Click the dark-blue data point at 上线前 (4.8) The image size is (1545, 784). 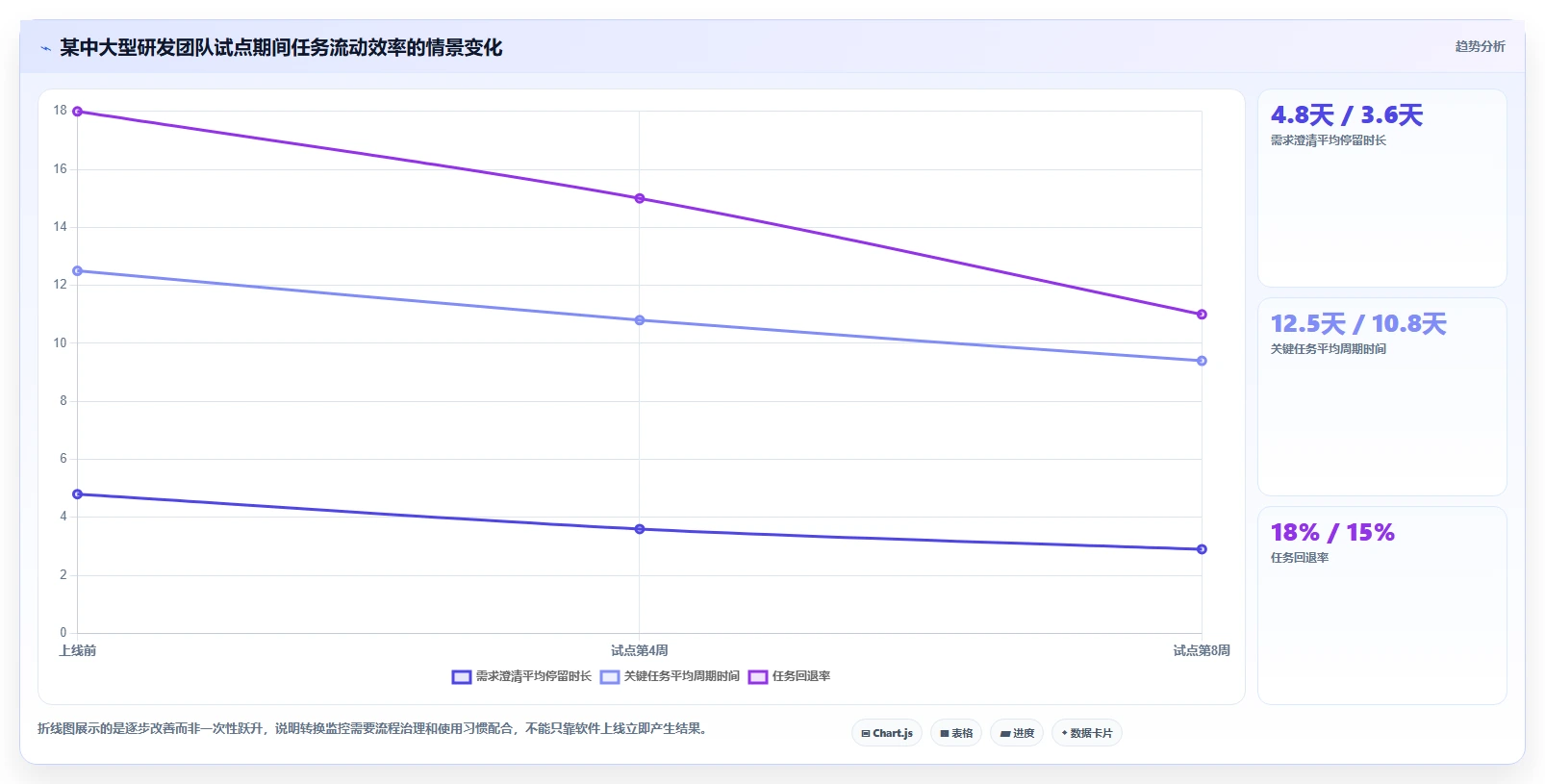[x=78, y=494]
